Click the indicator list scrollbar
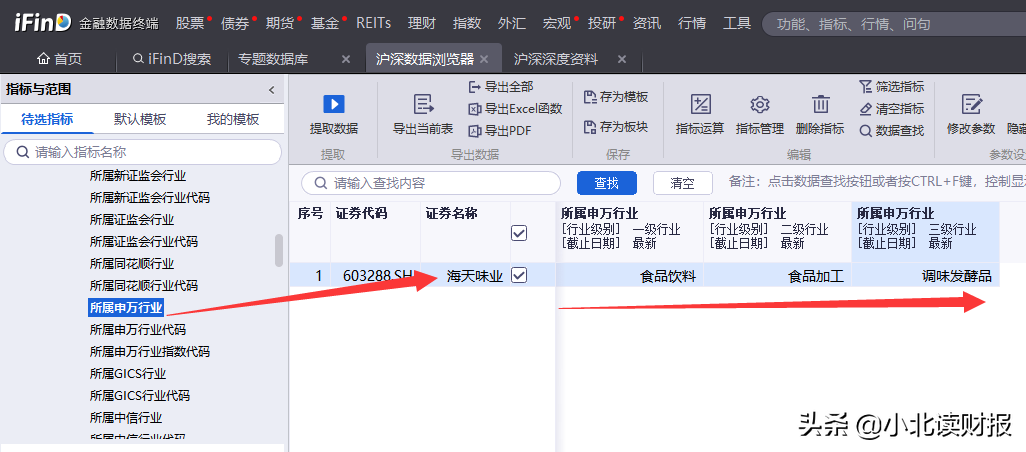The width and height of the screenshot is (1026, 452). coord(279,251)
